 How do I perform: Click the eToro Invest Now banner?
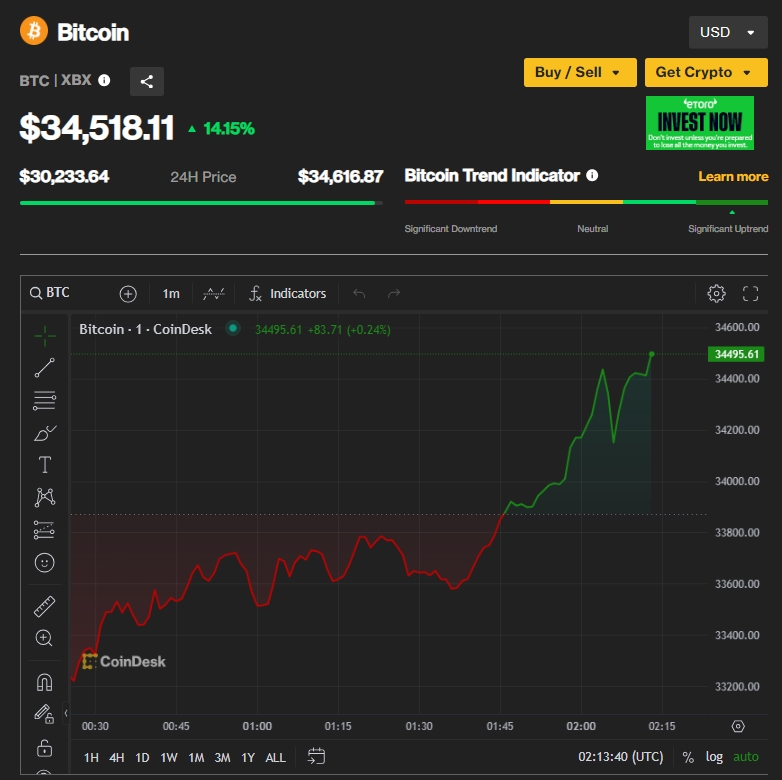[x=700, y=123]
